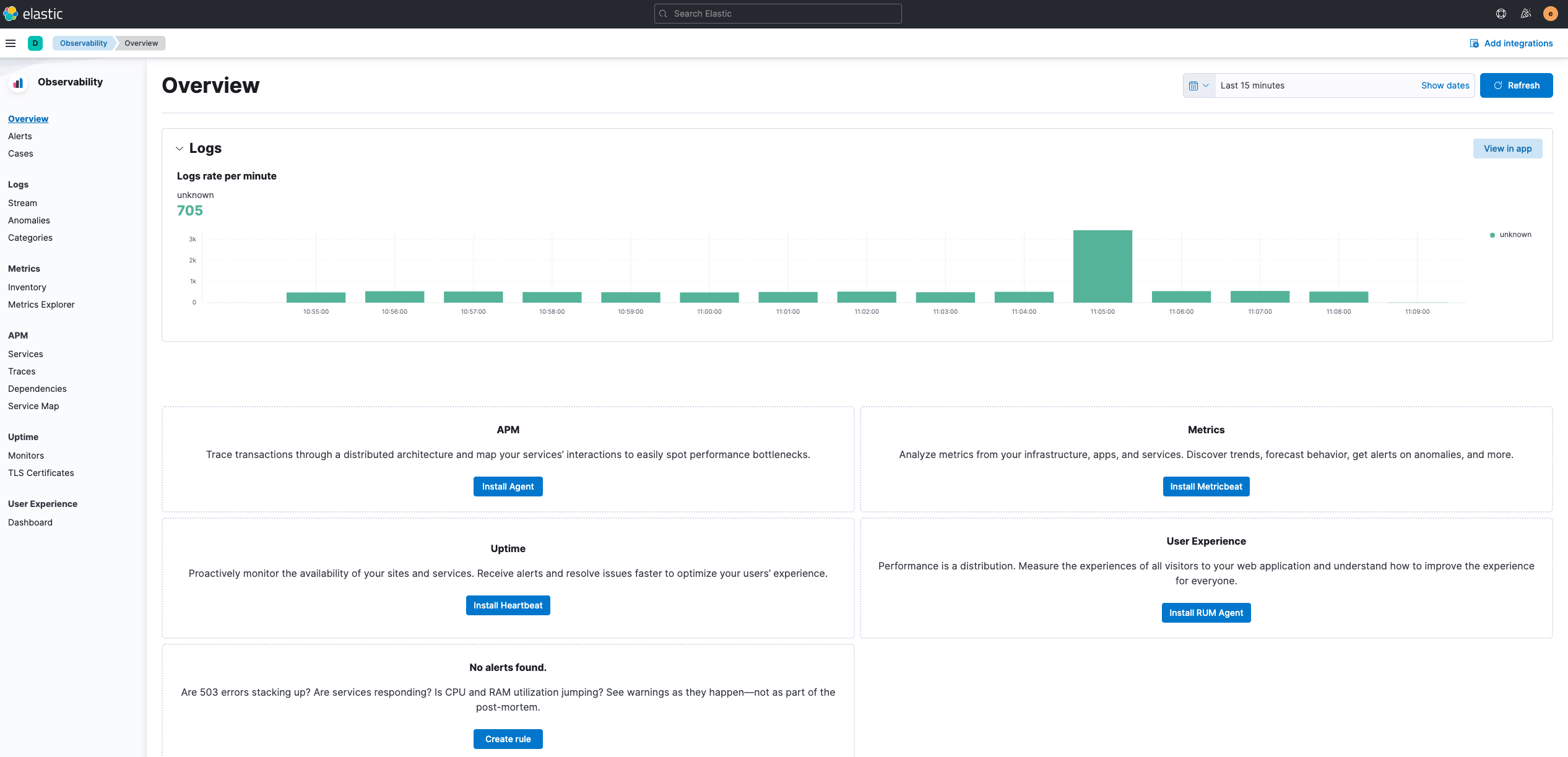Screen dimensions: 1568x757
Task: Open the newsfeed celebration icon
Action: pos(1526,14)
